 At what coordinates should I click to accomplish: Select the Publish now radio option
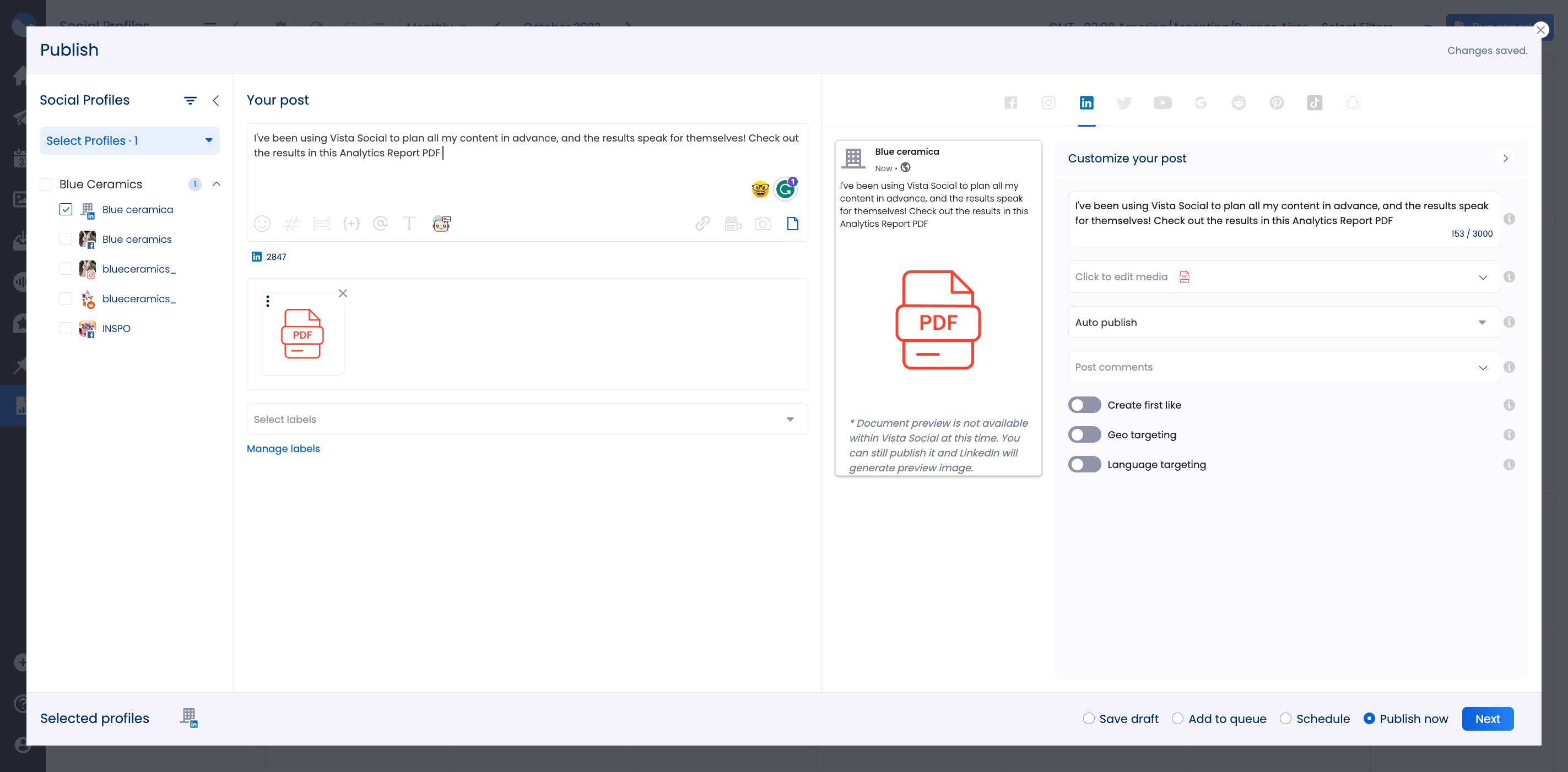click(1369, 719)
